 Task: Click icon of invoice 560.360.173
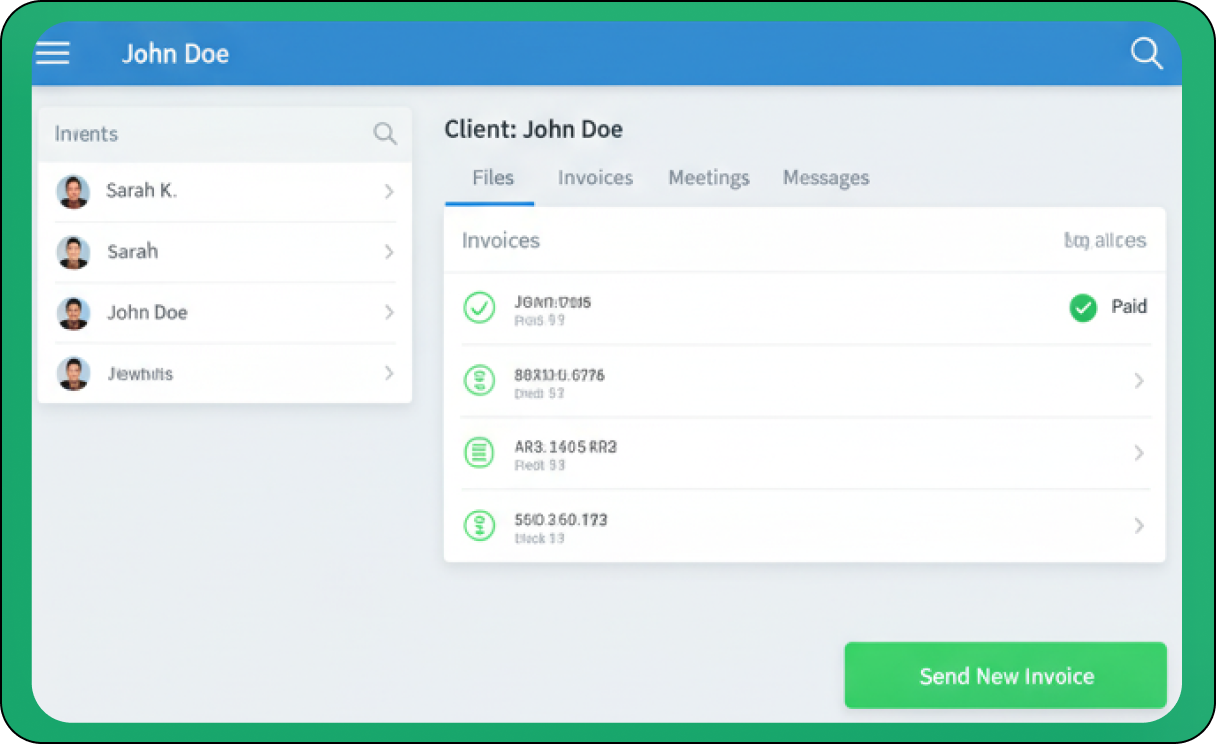[x=480, y=525]
